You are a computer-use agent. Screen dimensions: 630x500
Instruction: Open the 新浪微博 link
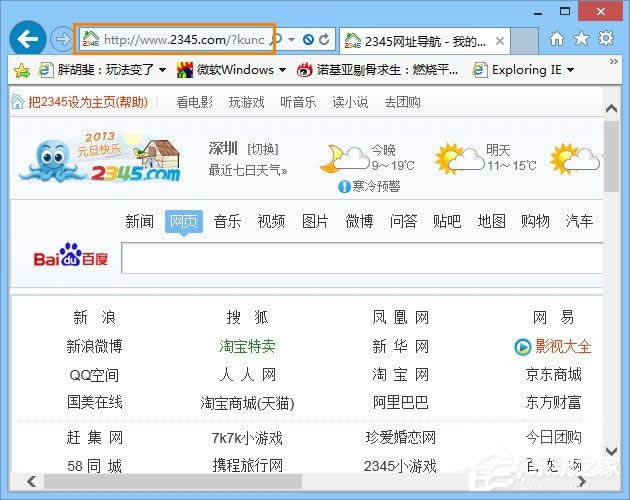94,346
